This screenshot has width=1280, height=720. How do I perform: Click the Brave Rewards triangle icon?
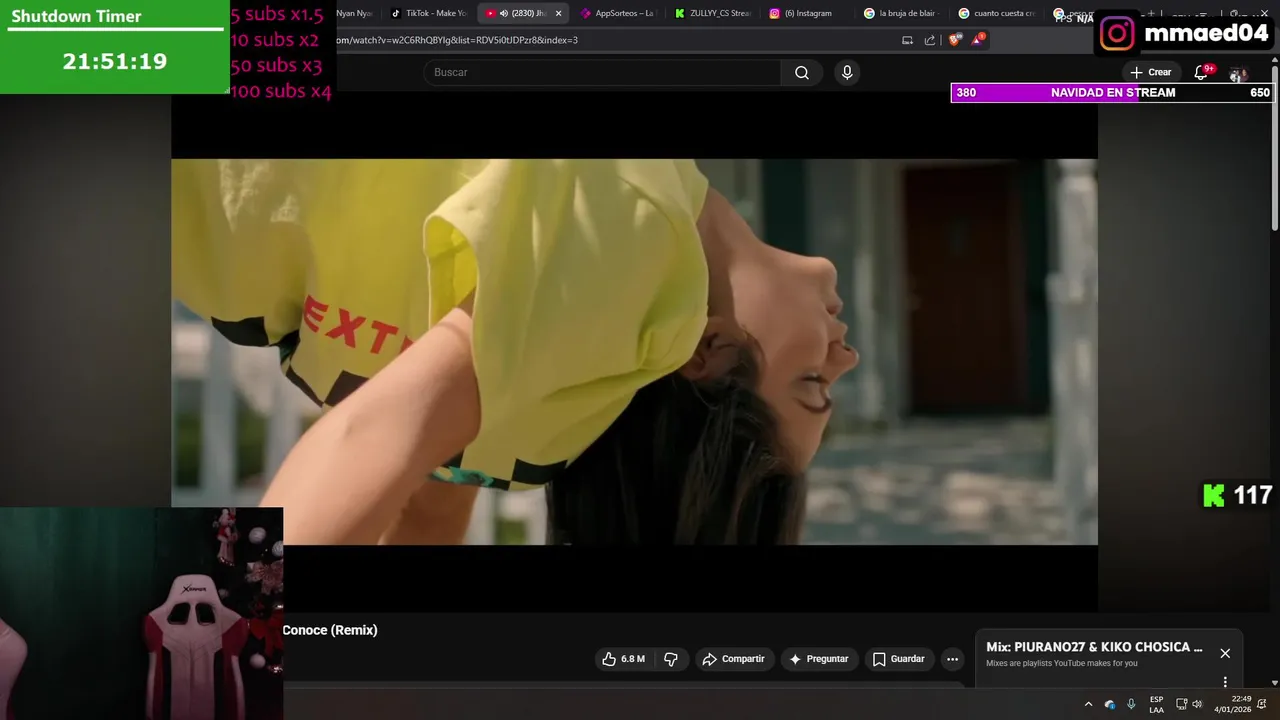click(x=978, y=40)
